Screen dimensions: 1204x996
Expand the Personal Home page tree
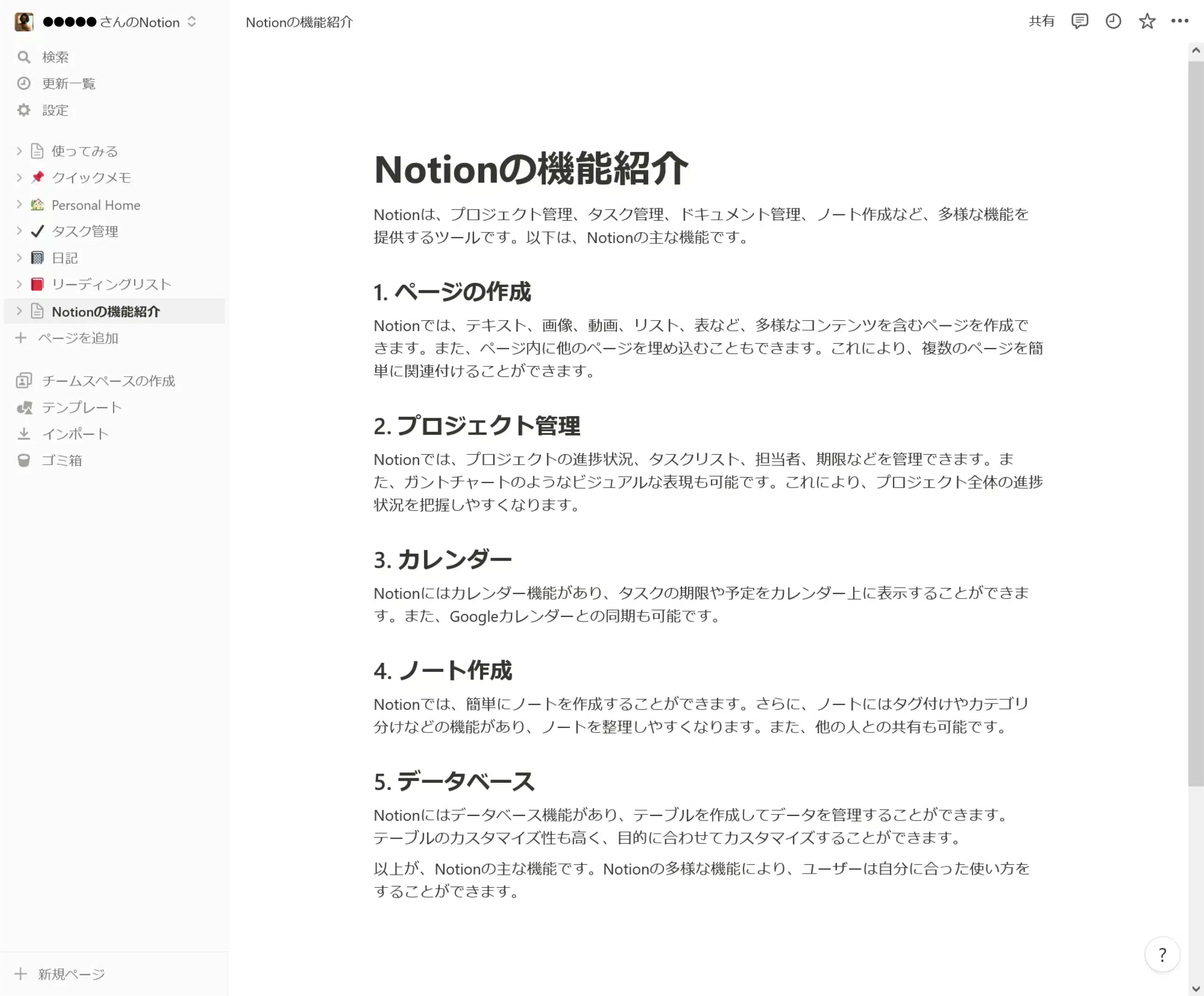(19, 204)
